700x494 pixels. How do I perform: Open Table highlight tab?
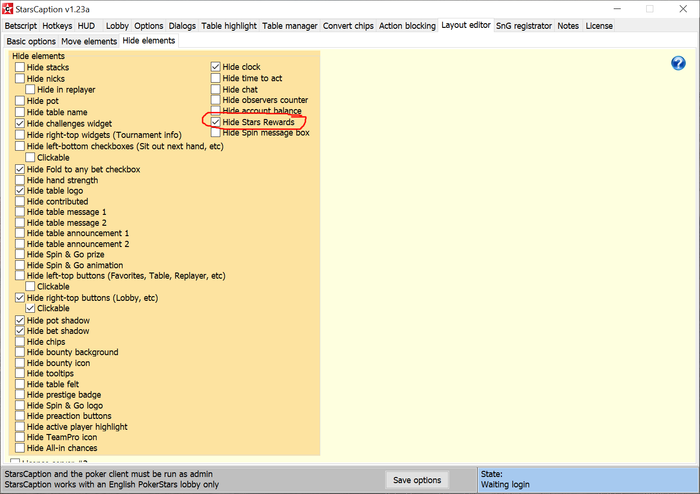click(229, 26)
